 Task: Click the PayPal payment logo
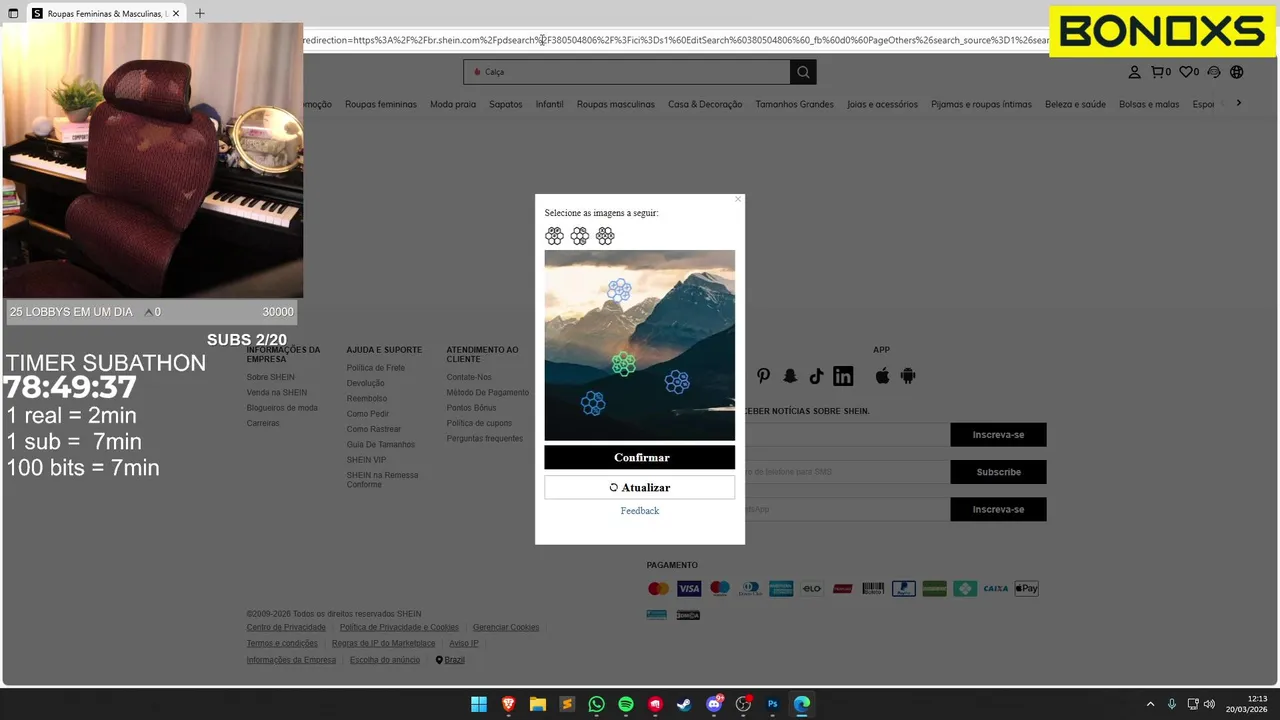[903, 588]
